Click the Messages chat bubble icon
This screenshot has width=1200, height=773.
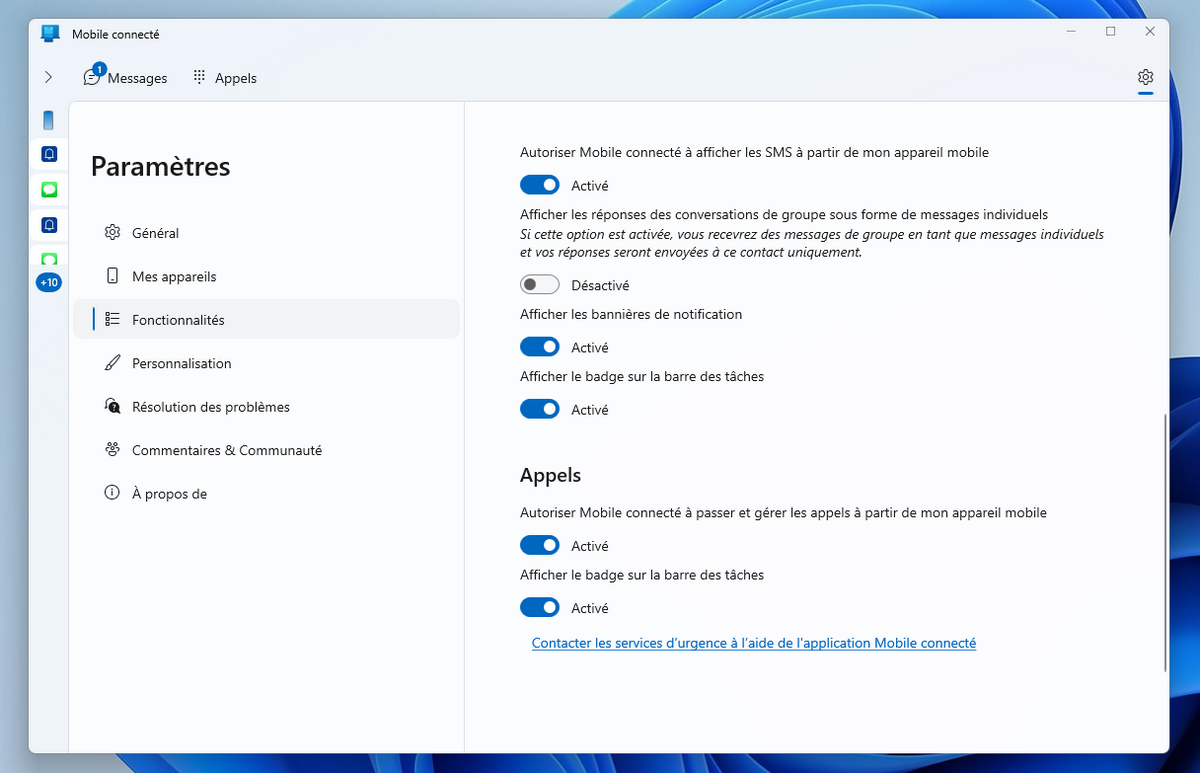tap(92, 77)
